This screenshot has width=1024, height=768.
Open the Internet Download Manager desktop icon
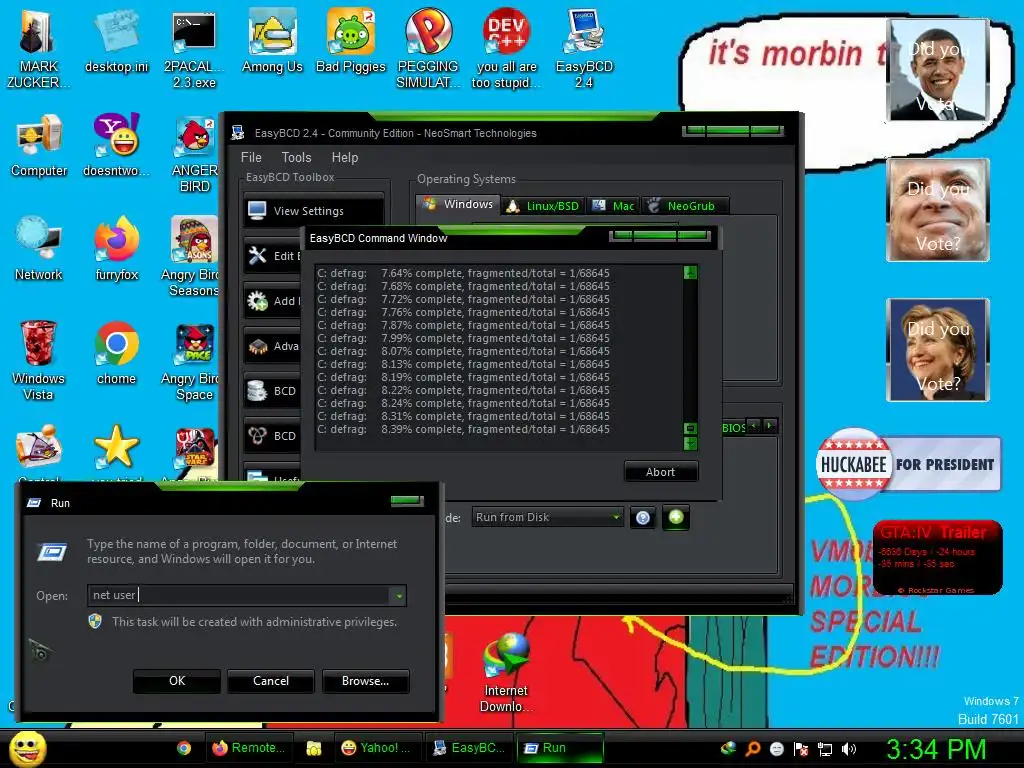[506, 674]
